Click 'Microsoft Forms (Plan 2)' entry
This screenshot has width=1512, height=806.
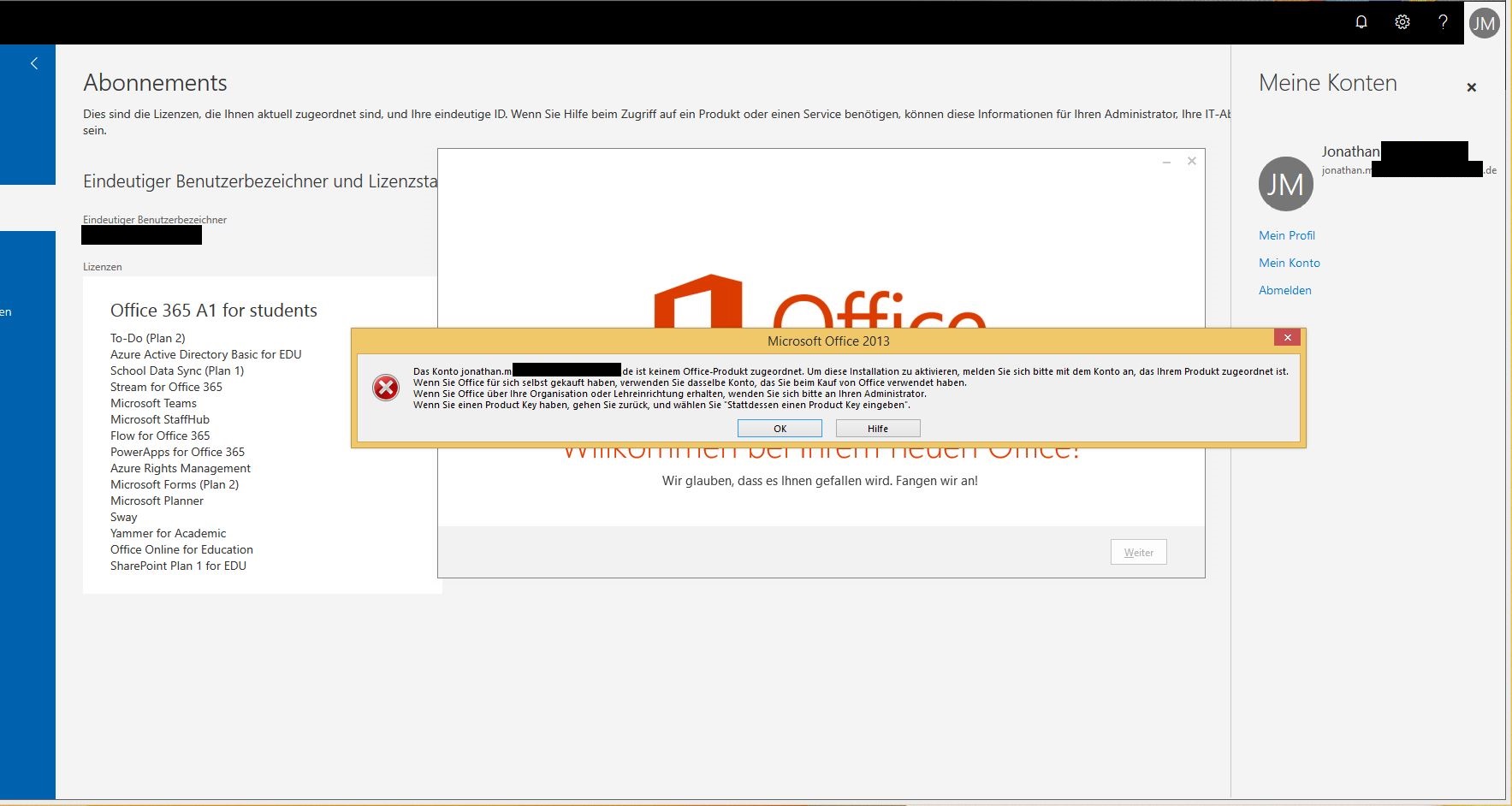(x=175, y=484)
